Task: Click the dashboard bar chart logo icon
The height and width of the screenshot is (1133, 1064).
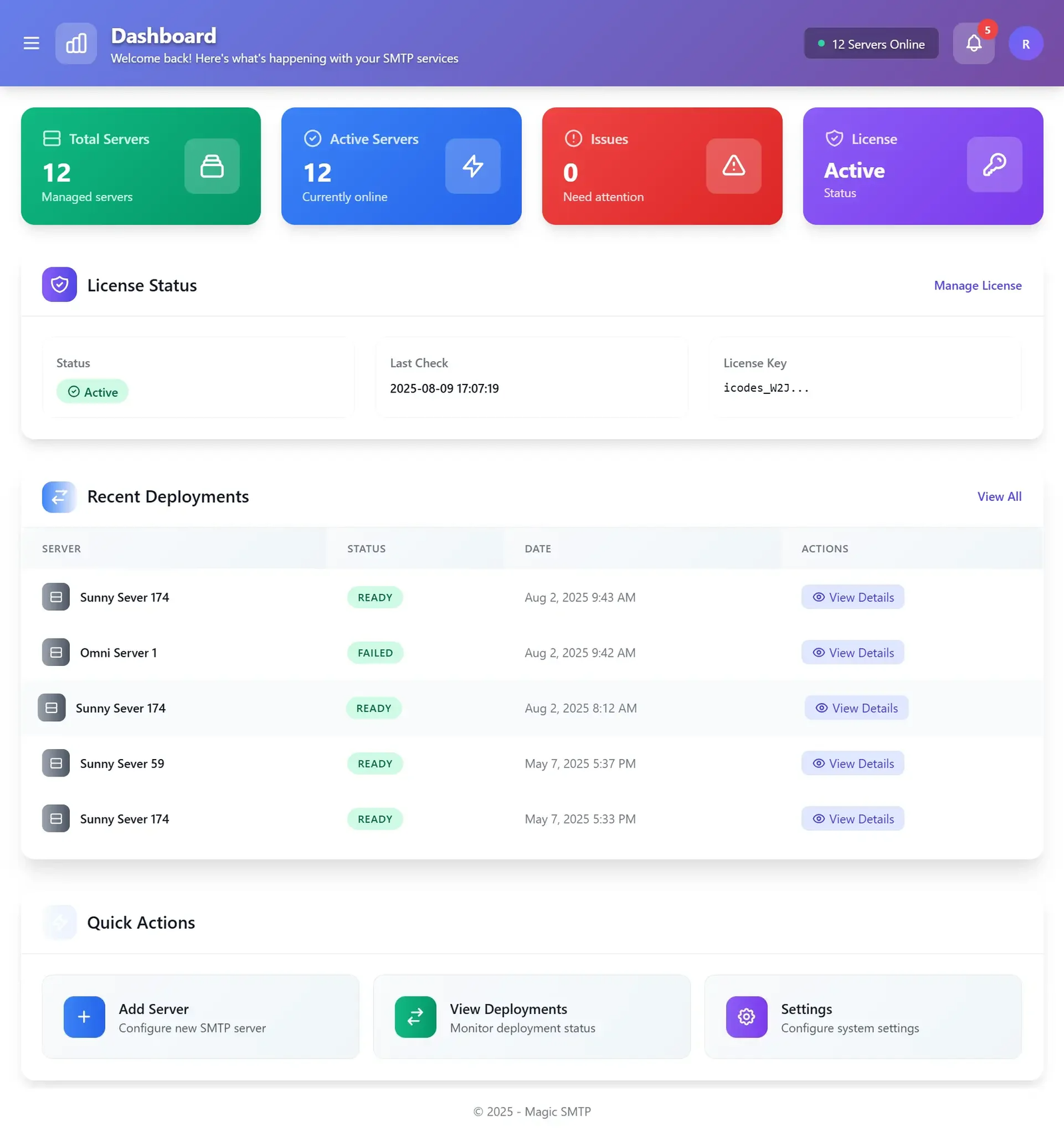Action: coord(76,43)
